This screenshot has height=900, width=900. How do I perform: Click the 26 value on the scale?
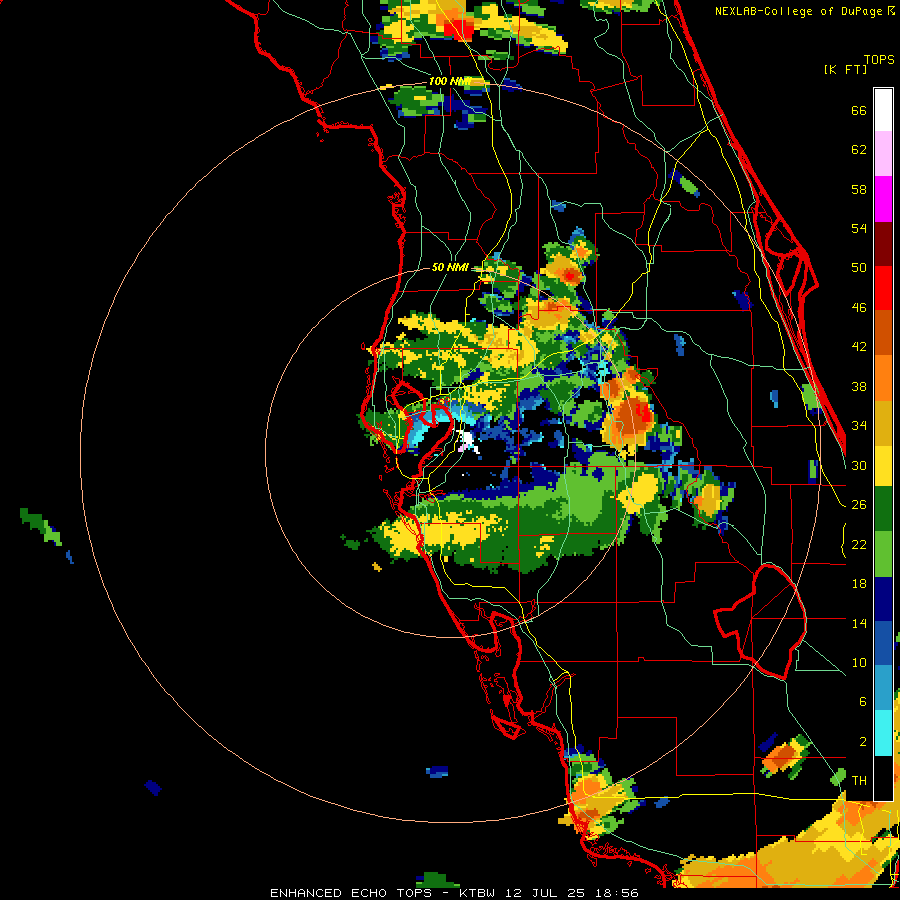click(x=859, y=505)
